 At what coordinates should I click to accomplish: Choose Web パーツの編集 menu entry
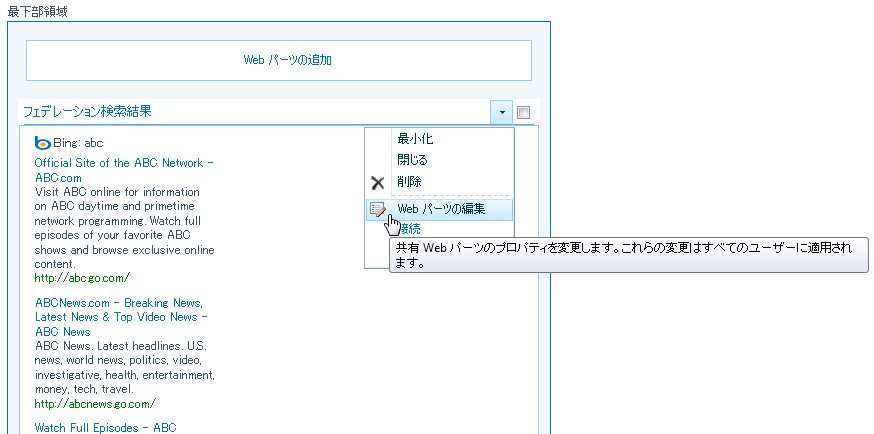[x=439, y=209]
